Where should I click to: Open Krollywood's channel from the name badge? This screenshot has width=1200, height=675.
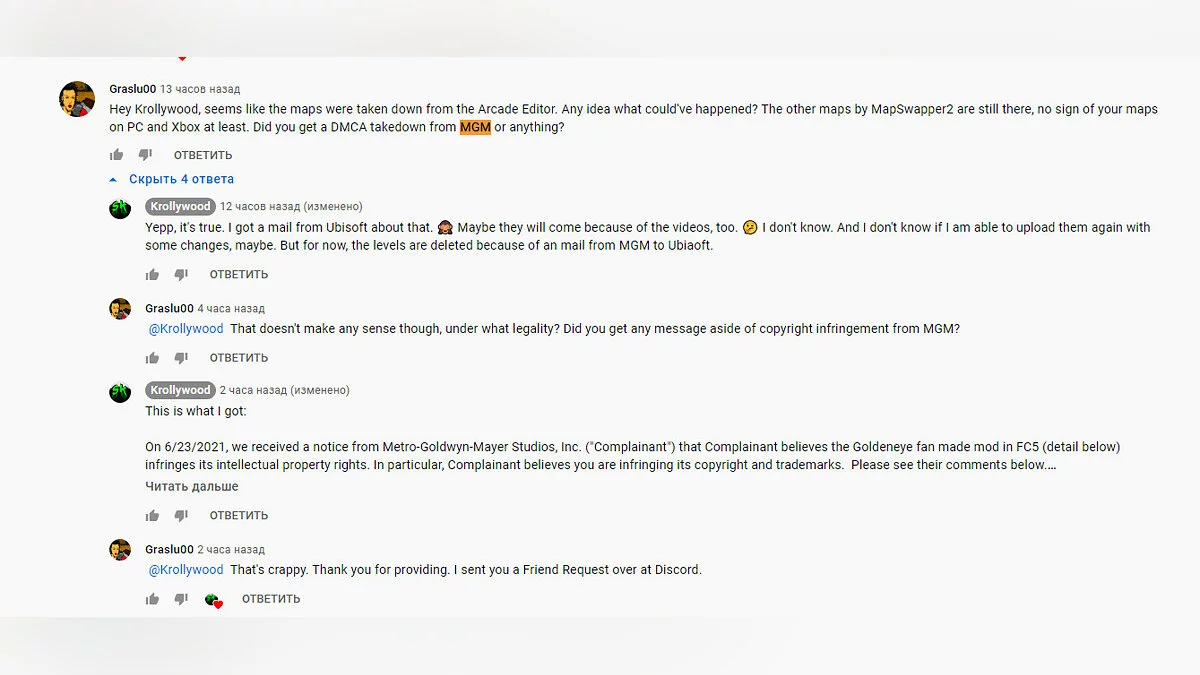point(181,207)
